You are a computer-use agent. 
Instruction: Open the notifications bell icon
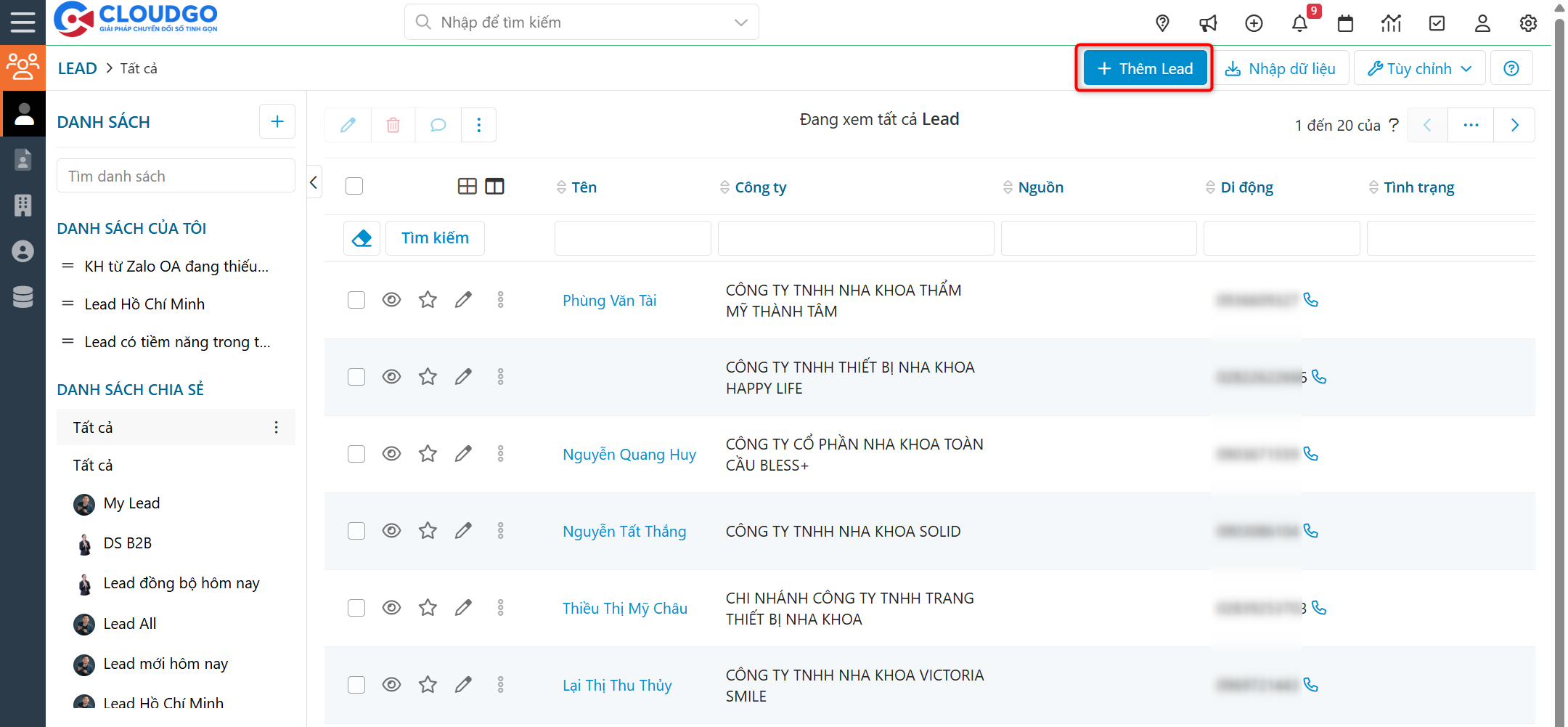[1299, 24]
